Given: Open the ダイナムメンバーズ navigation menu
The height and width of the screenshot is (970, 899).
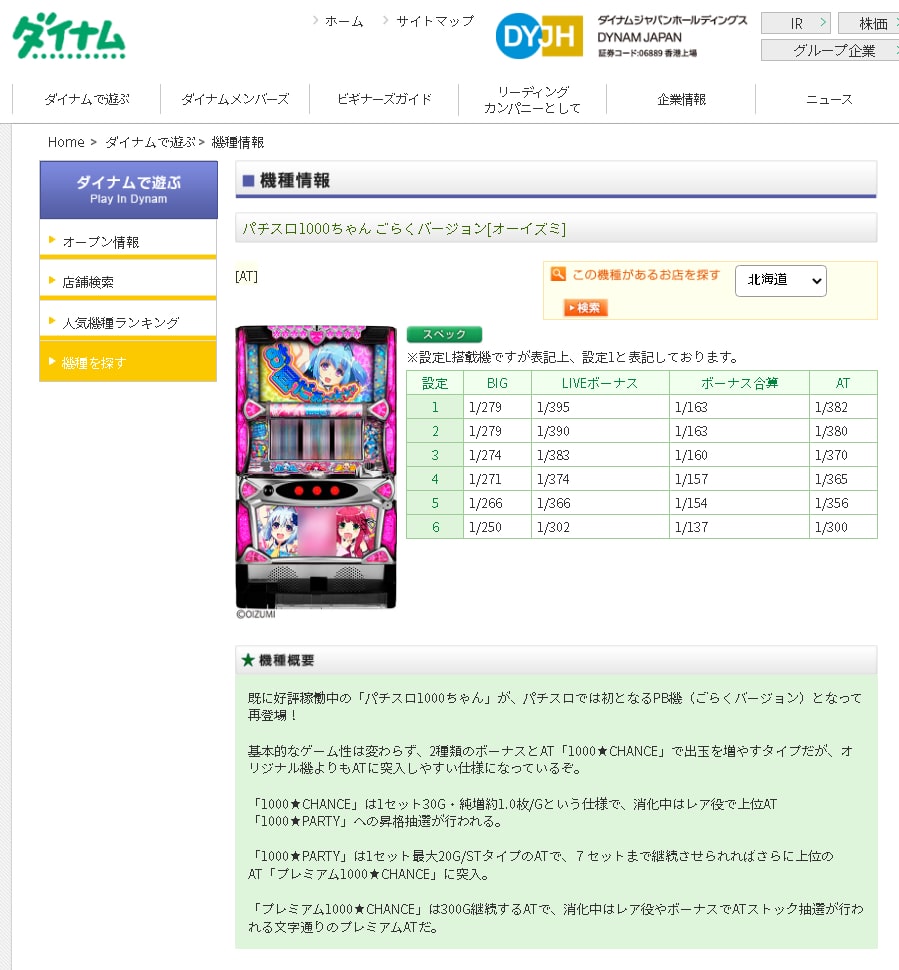Looking at the screenshot, I should click(x=235, y=99).
